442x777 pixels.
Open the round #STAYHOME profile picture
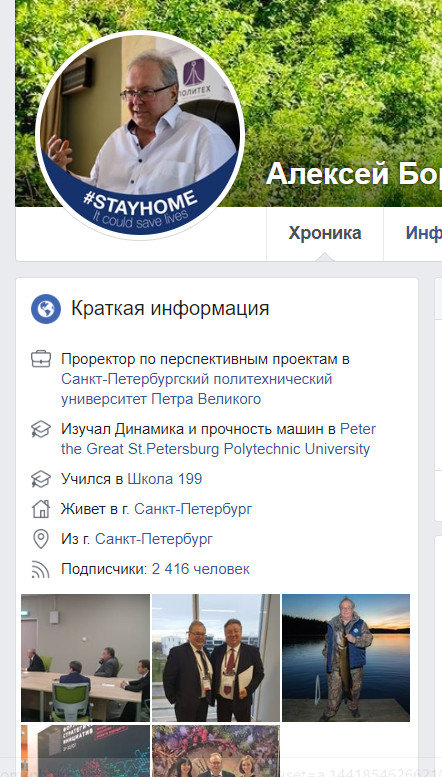pos(139,135)
